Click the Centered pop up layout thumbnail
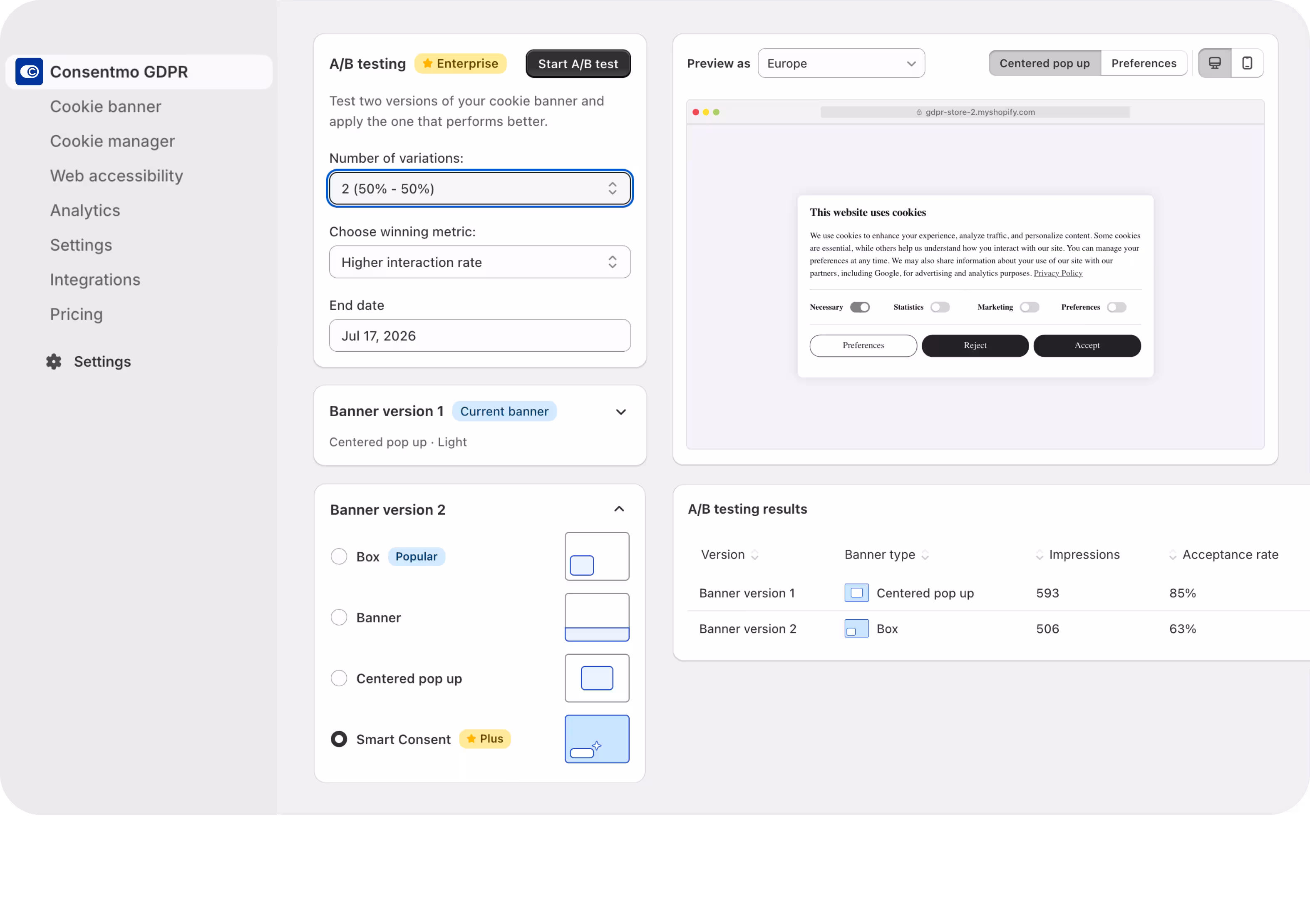This screenshot has width=1310, height=924. (x=597, y=678)
